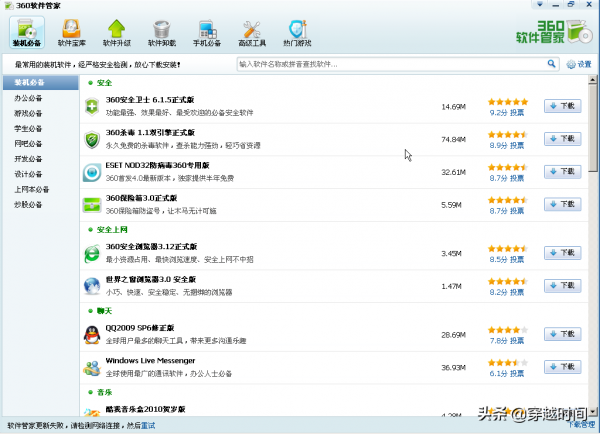
Task: Switch to 开发必备 sidebar category
Action: tap(29, 159)
